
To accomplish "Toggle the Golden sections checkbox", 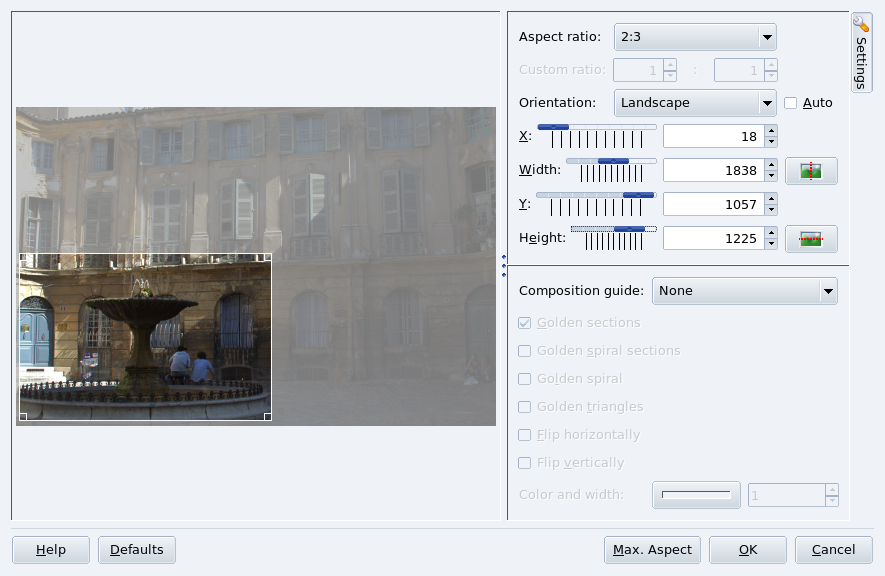I will [x=525, y=323].
